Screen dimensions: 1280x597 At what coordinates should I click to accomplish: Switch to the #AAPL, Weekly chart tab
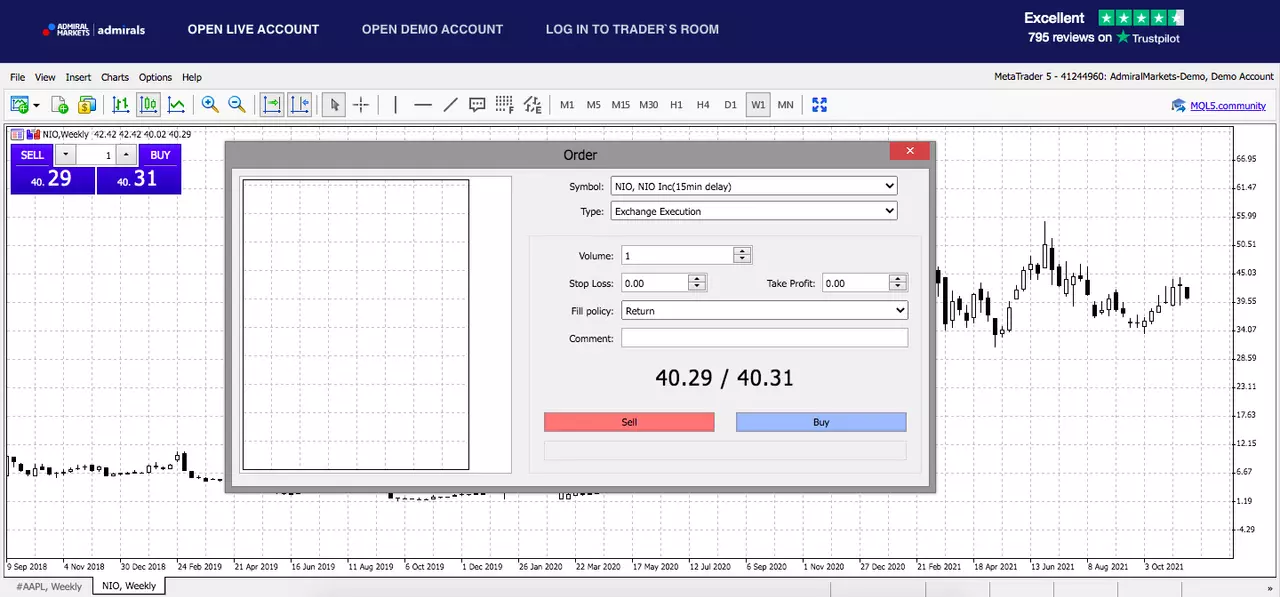point(49,586)
